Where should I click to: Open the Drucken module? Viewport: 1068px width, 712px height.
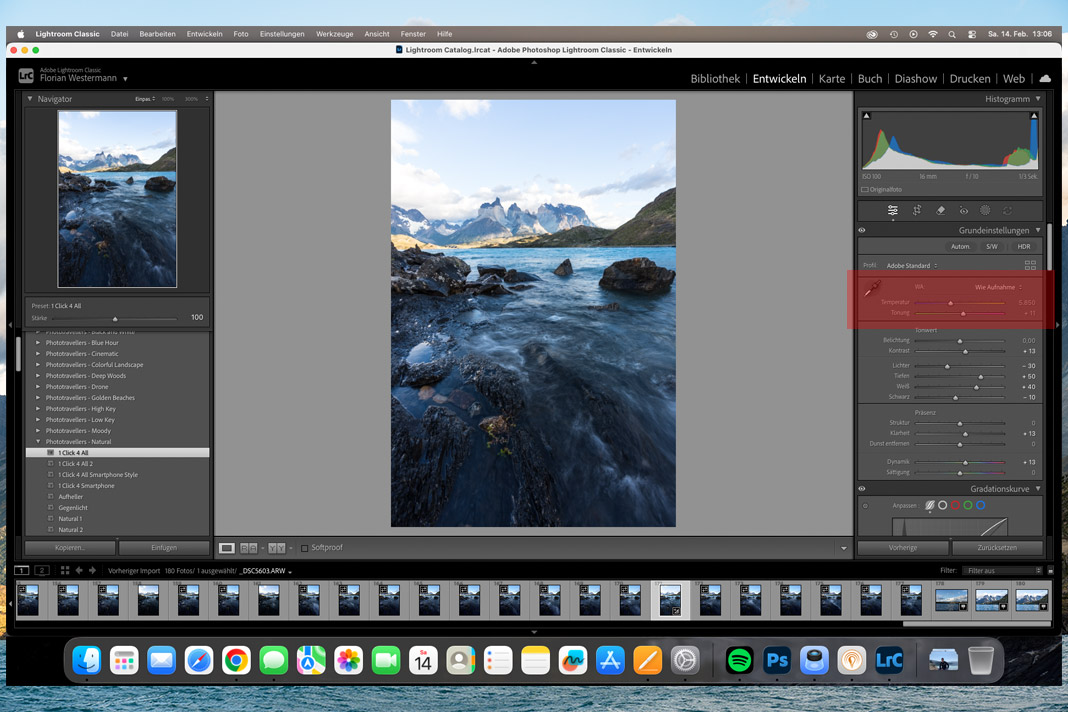pyautogui.click(x=970, y=78)
